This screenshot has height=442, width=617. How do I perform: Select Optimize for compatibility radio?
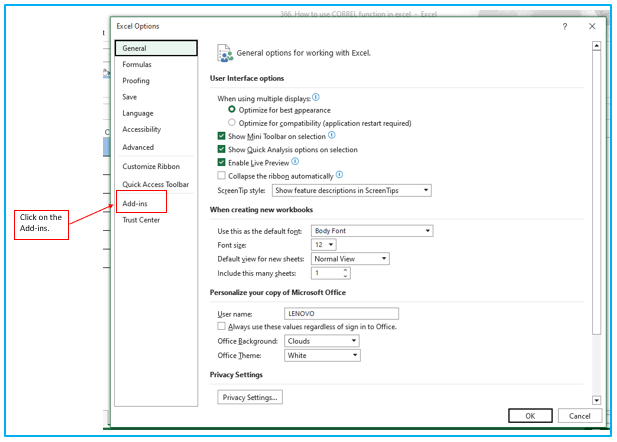coord(232,122)
